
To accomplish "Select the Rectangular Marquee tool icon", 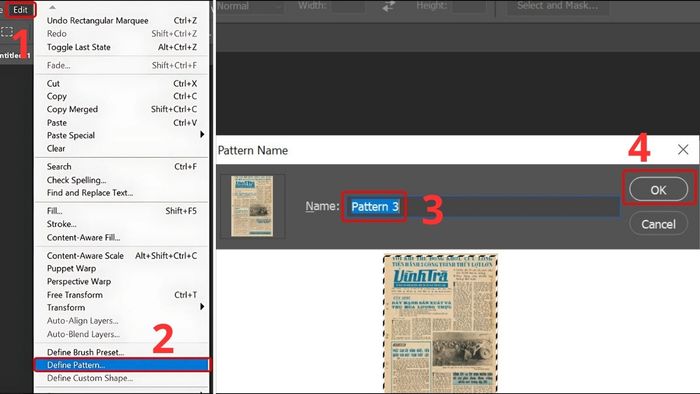I will [7, 31].
